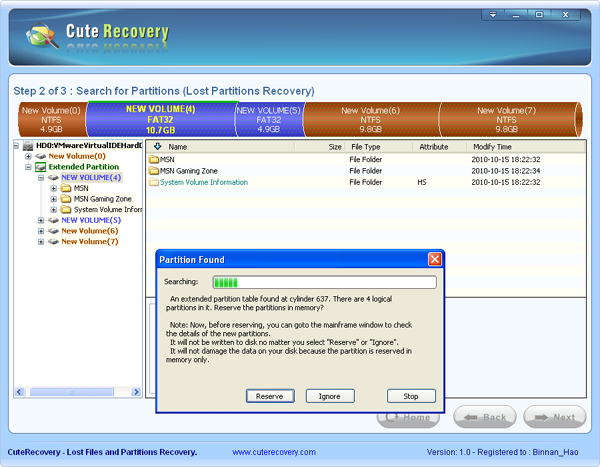Image resolution: width=600 pixels, height=467 pixels.
Task: Expand New Volume(7) tree node
Action: click(x=41, y=242)
